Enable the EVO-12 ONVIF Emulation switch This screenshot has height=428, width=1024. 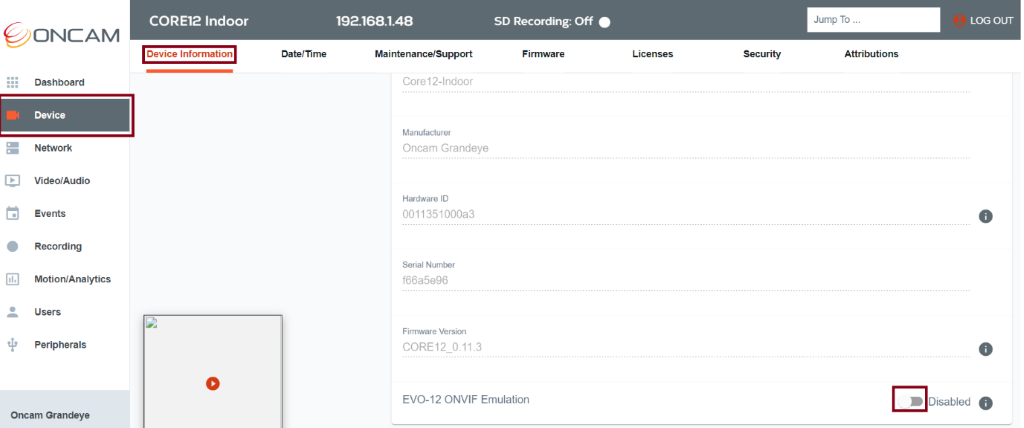click(x=910, y=401)
